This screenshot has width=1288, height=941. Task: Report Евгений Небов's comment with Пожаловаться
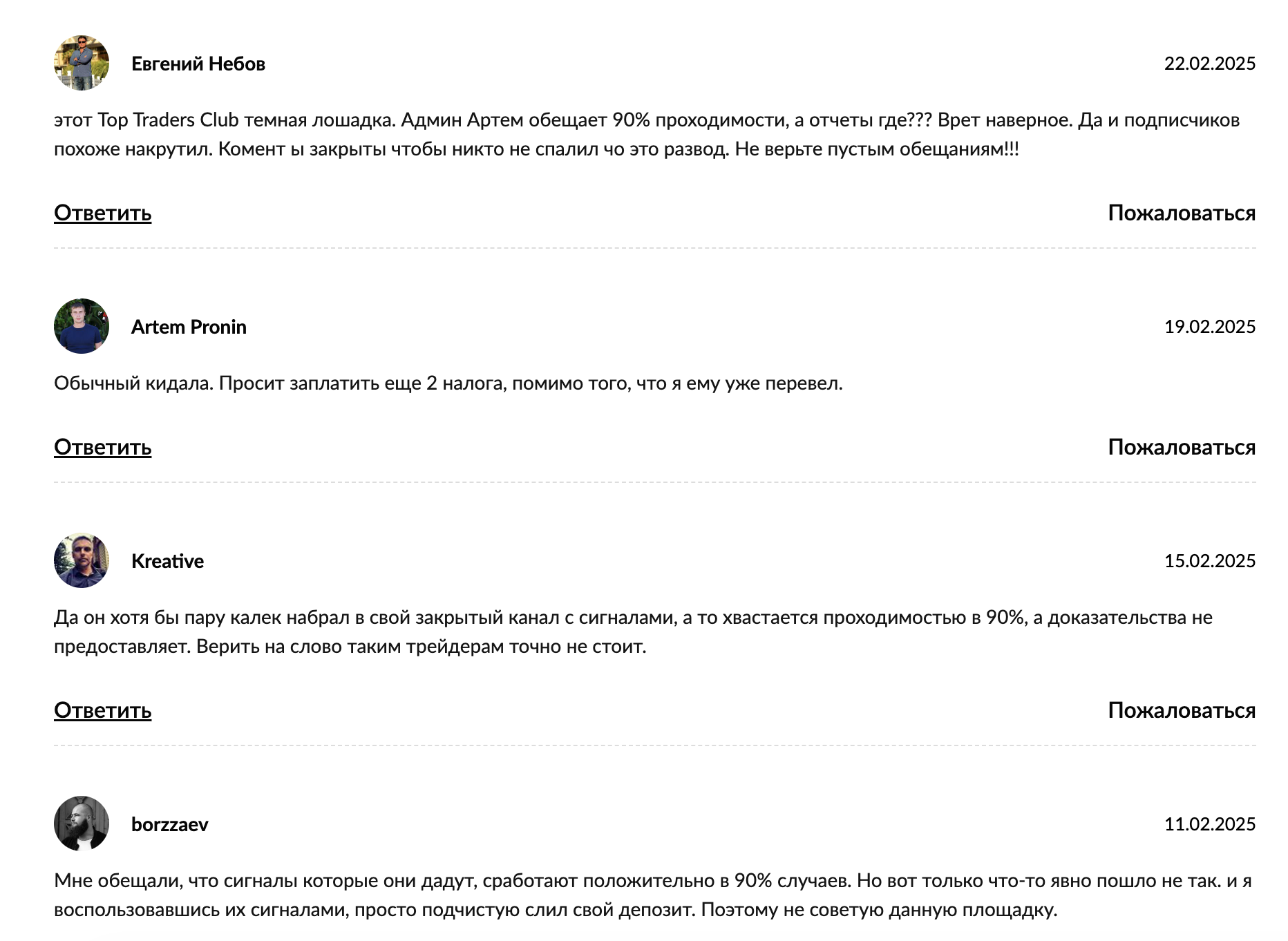coord(1182,213)
